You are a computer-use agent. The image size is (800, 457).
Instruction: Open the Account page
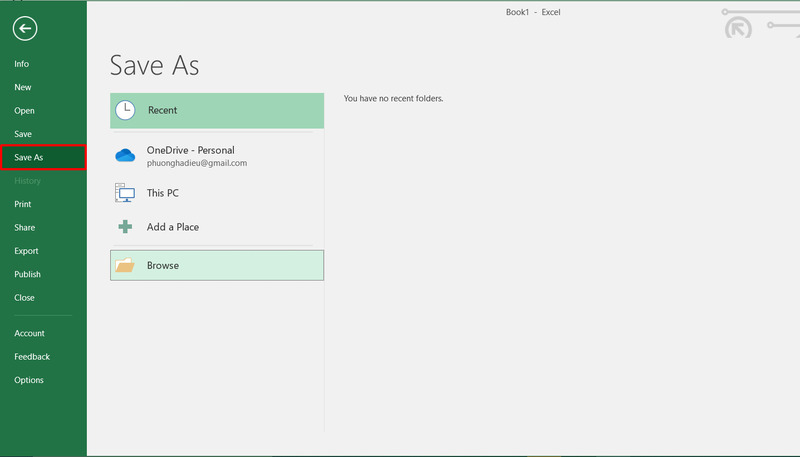click(x=29, y=333)
